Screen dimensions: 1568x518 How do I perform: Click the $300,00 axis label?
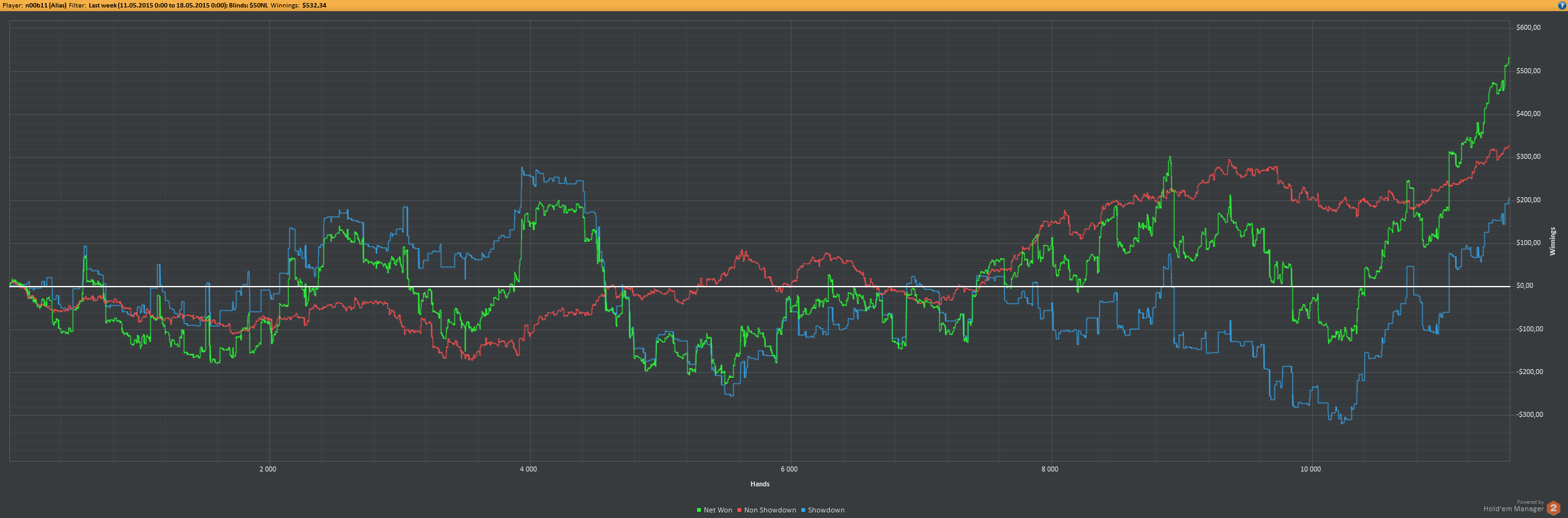1528,156
